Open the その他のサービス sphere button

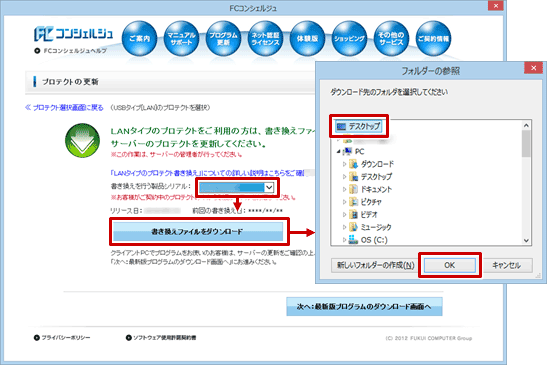pos(391,38)
